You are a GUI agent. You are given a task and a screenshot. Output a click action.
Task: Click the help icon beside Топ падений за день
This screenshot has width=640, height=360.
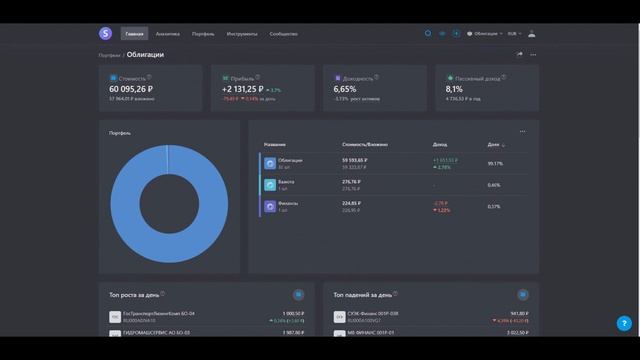pos(395,293)
